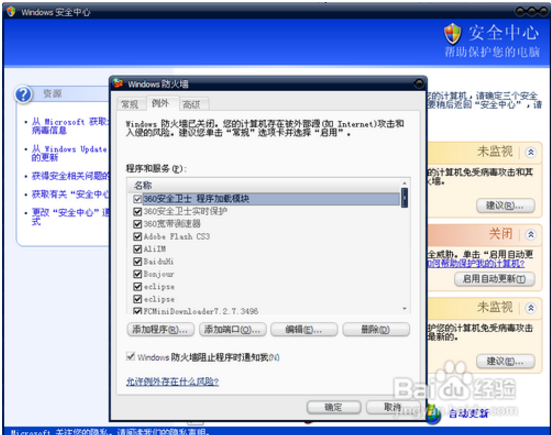Screen dimensions: 551x435
Task: Open the 从 Microsoft 获取 virus info link
Action: 70,126
